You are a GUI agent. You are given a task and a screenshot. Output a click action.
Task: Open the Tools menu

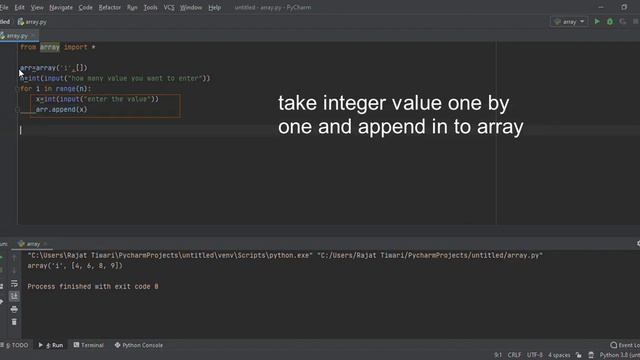click(150, 7)
